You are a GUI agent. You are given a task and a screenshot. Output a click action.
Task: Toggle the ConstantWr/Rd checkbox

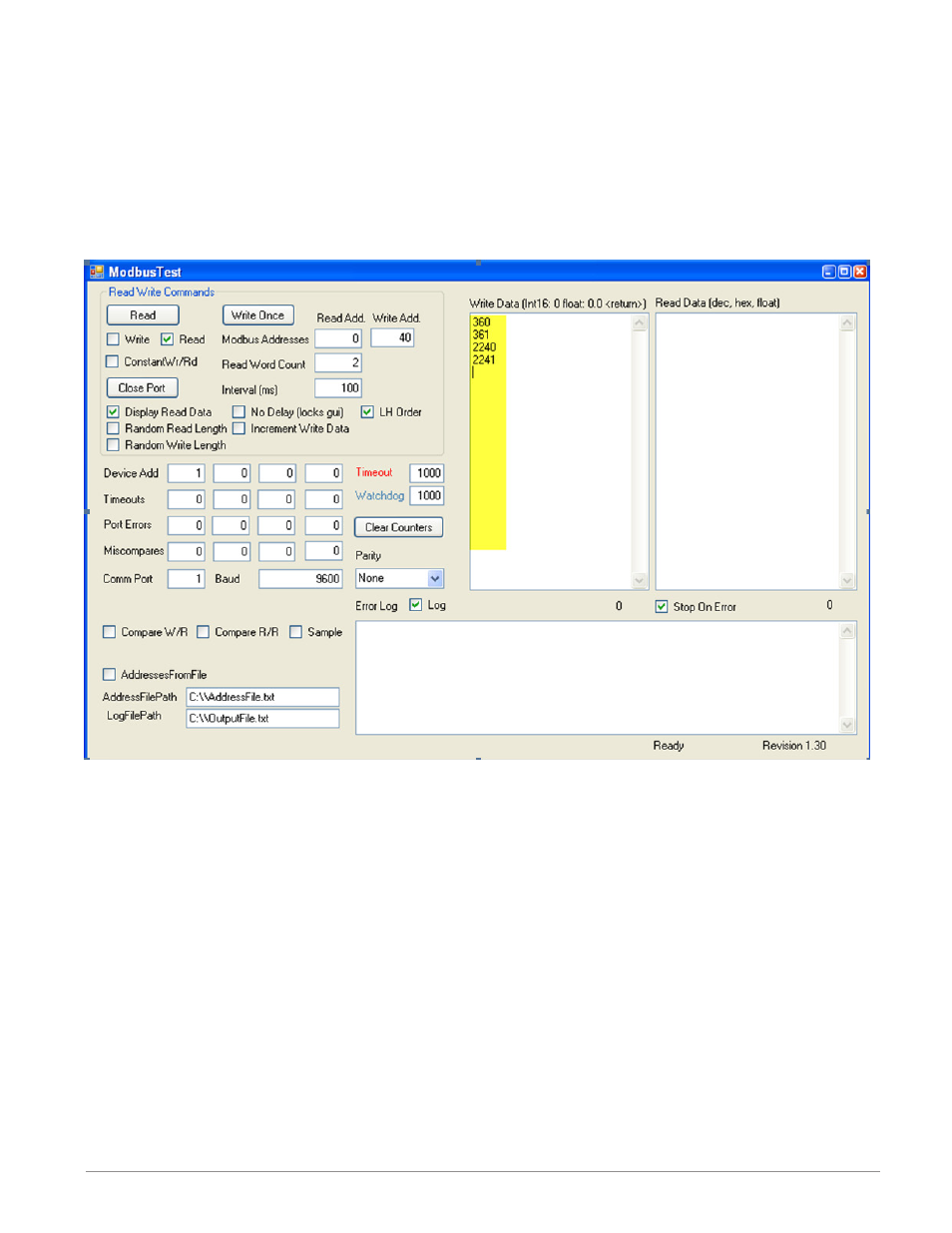click(x=112, y=361)
